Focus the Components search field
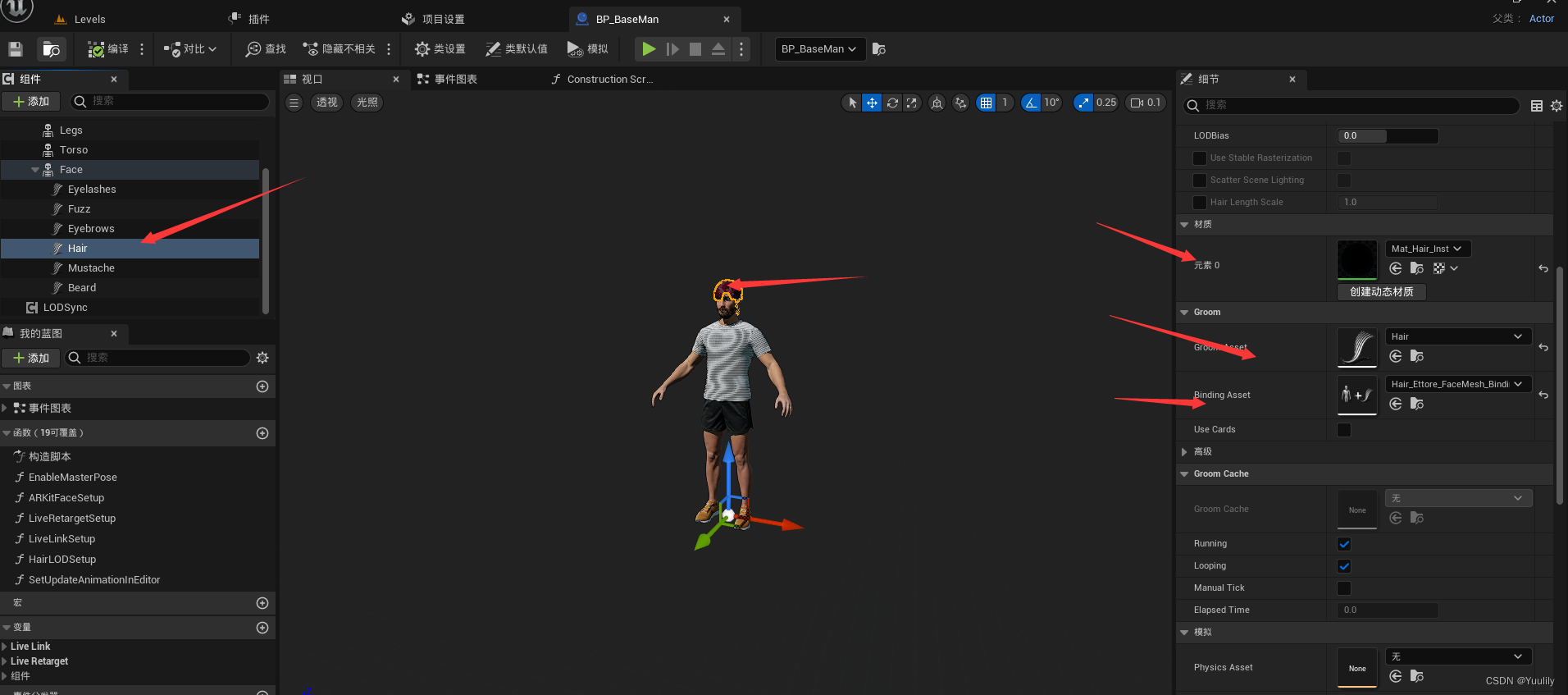Image resolution: width=1568 pixels, height=695 pixels. pos(170,101)
